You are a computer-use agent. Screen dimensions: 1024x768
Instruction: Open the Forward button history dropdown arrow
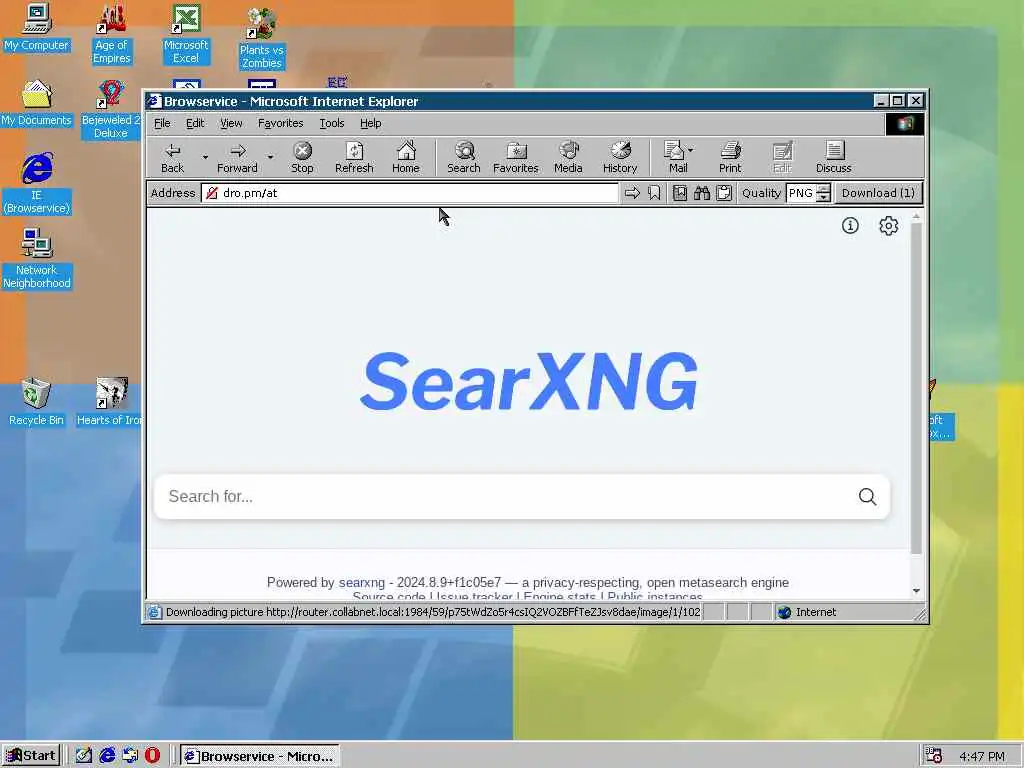click(270, 157)
